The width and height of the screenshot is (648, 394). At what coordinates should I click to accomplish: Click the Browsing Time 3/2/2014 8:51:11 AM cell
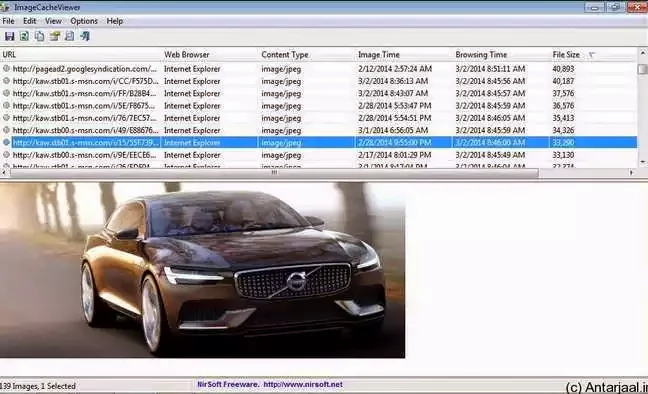click(490, 69)
